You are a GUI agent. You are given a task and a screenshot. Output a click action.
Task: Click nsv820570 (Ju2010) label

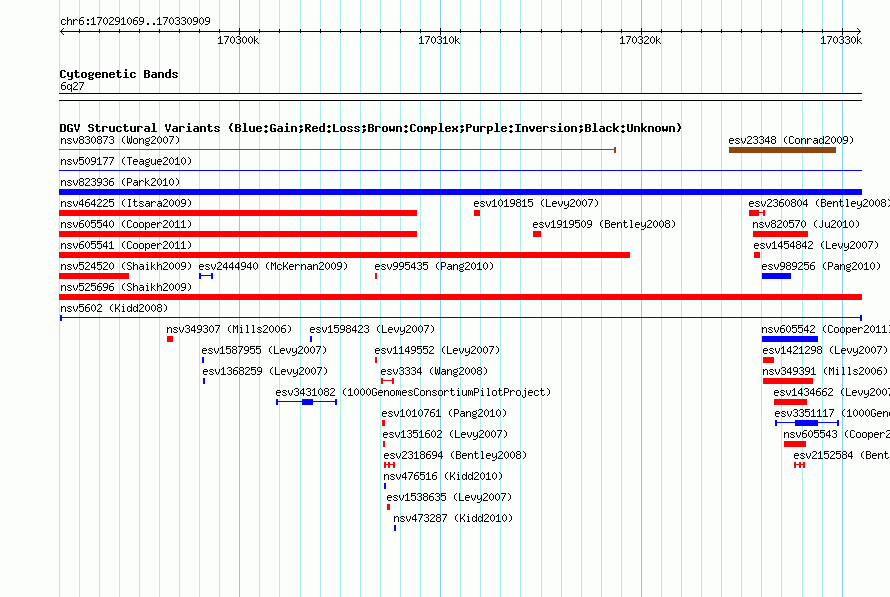point(806,224)
